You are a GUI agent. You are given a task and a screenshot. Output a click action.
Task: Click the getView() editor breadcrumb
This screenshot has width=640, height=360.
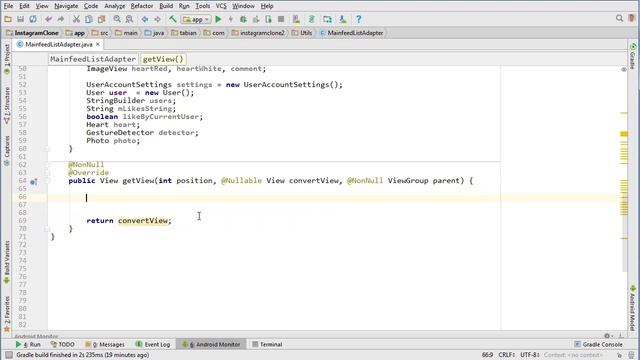pos(163,59)
